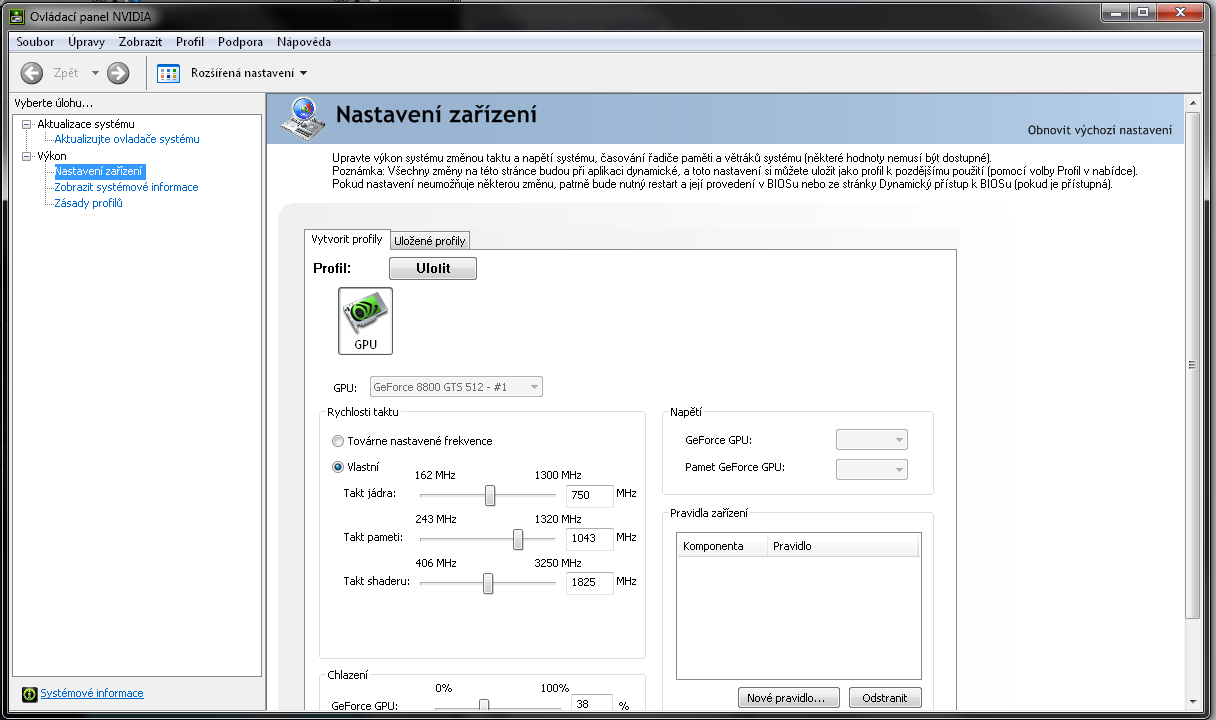The height and width of the screenshot is (720, 1216).
Task: Click the Back arrow icon
Action: point(32,73)
